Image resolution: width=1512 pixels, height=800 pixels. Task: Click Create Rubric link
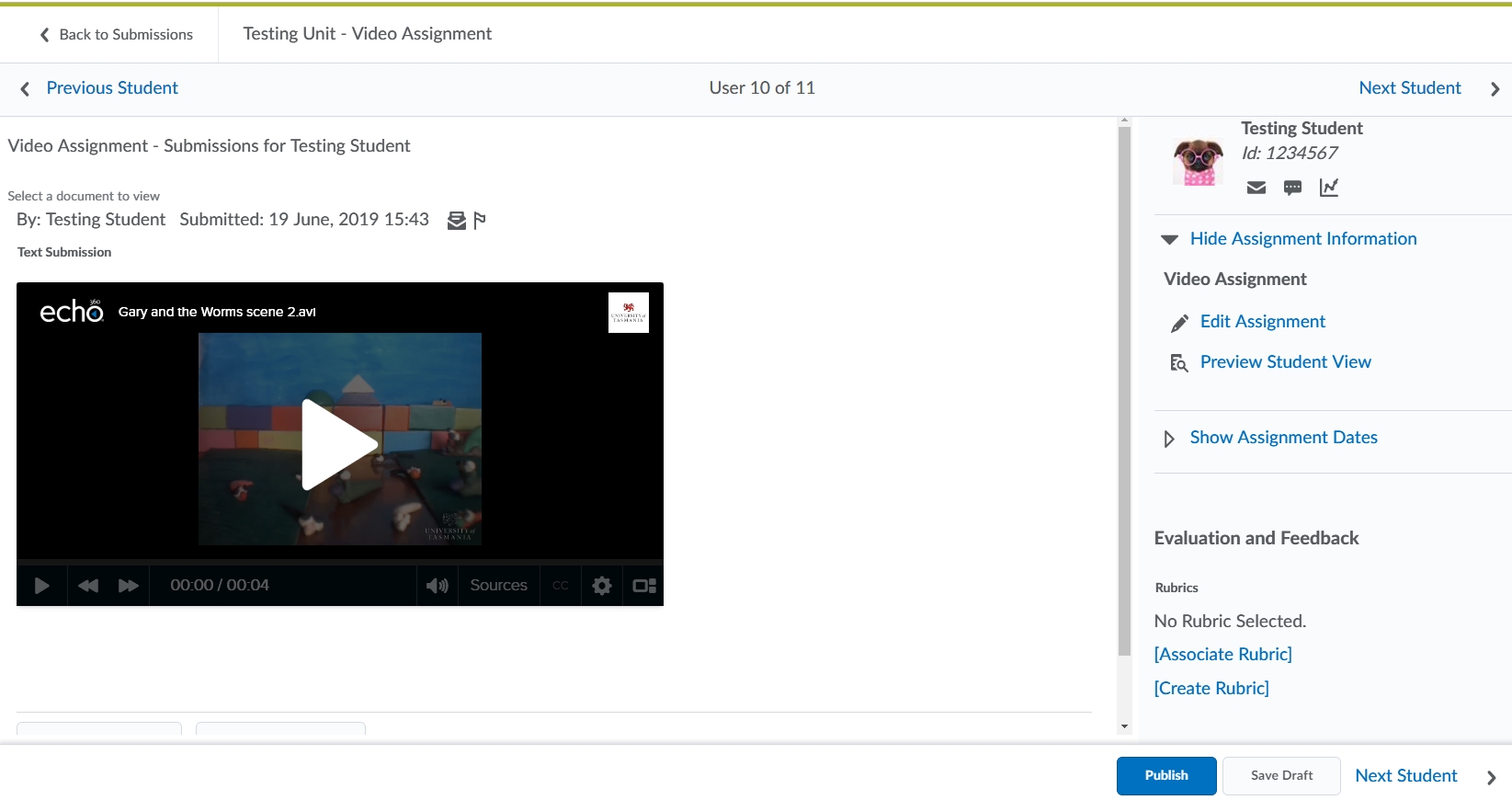[1211, 689]
